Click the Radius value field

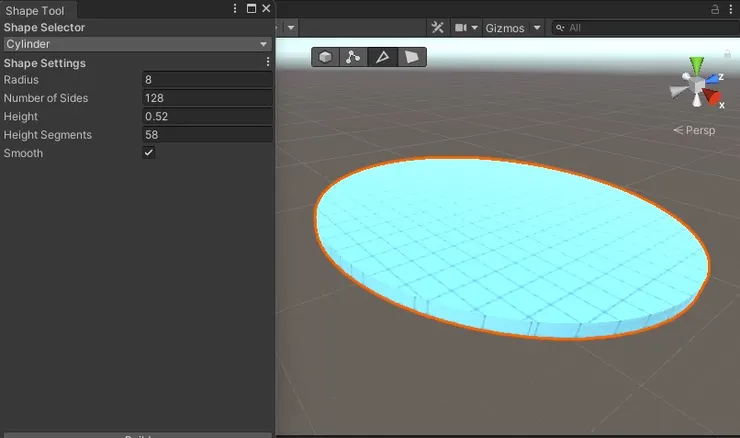(207, 80)
